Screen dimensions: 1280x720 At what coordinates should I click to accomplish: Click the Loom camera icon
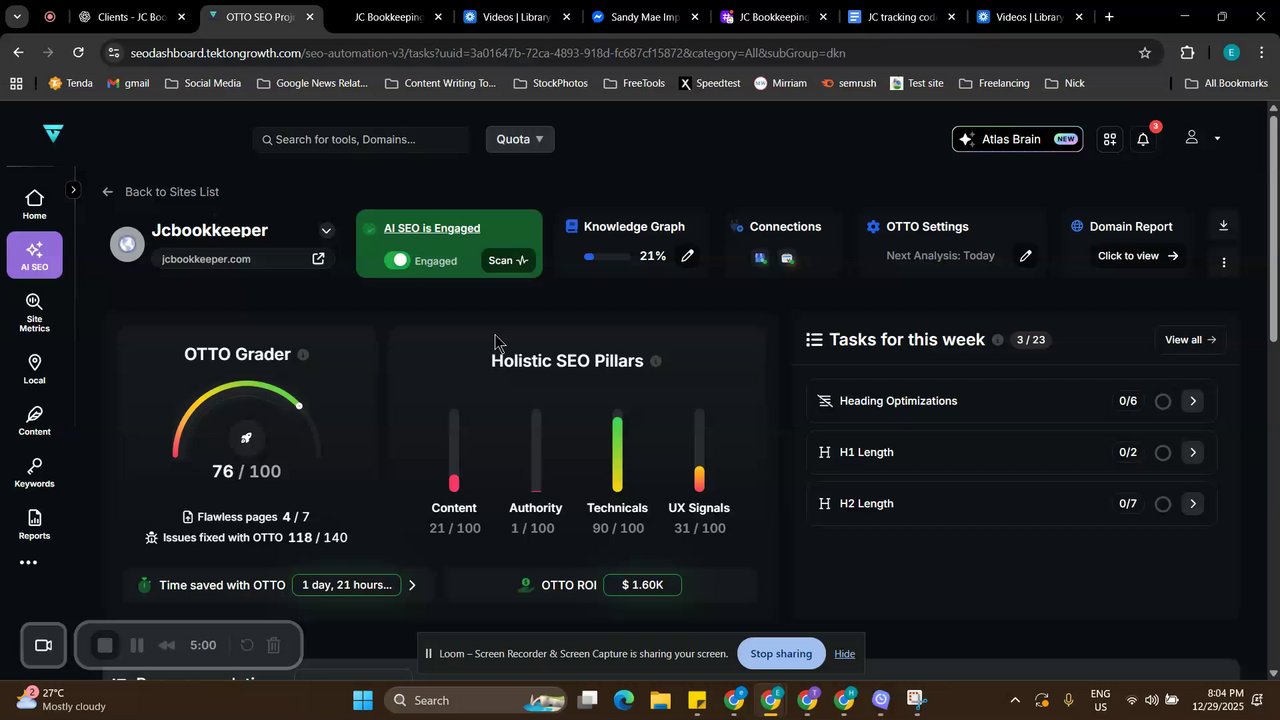coord(43,645)
